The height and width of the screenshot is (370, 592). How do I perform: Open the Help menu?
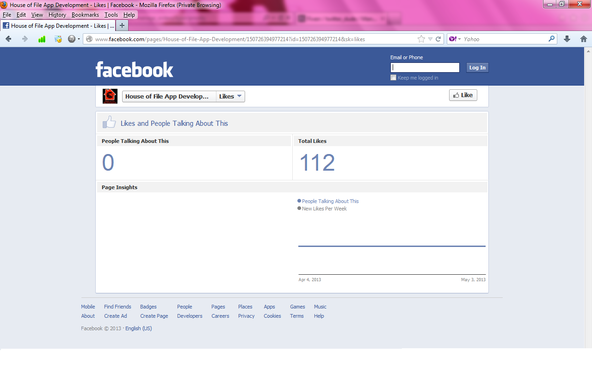click(129, 15)
